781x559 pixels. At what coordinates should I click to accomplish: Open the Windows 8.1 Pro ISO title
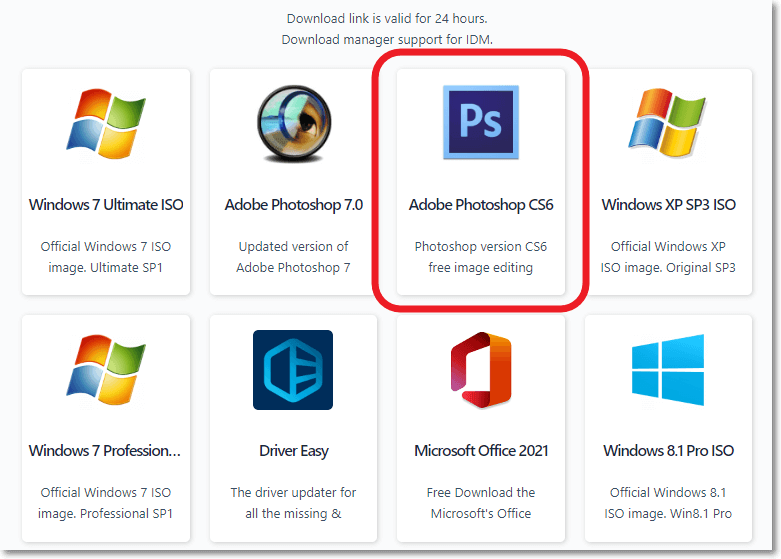tap(668, 451)
